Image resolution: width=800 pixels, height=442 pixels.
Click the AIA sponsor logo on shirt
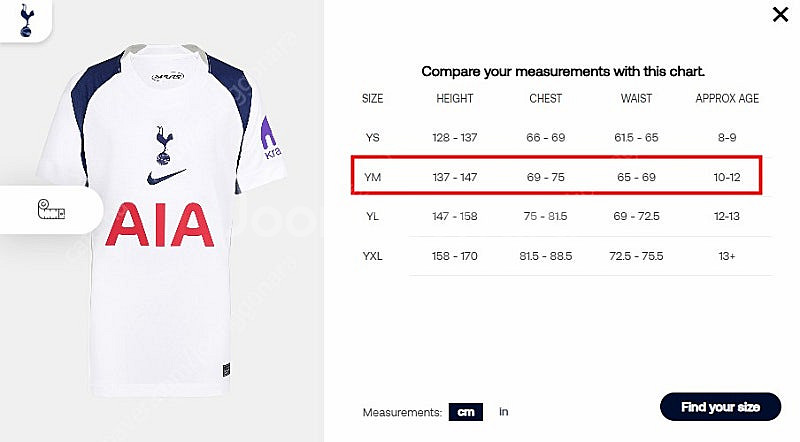(x=160, y=225)
